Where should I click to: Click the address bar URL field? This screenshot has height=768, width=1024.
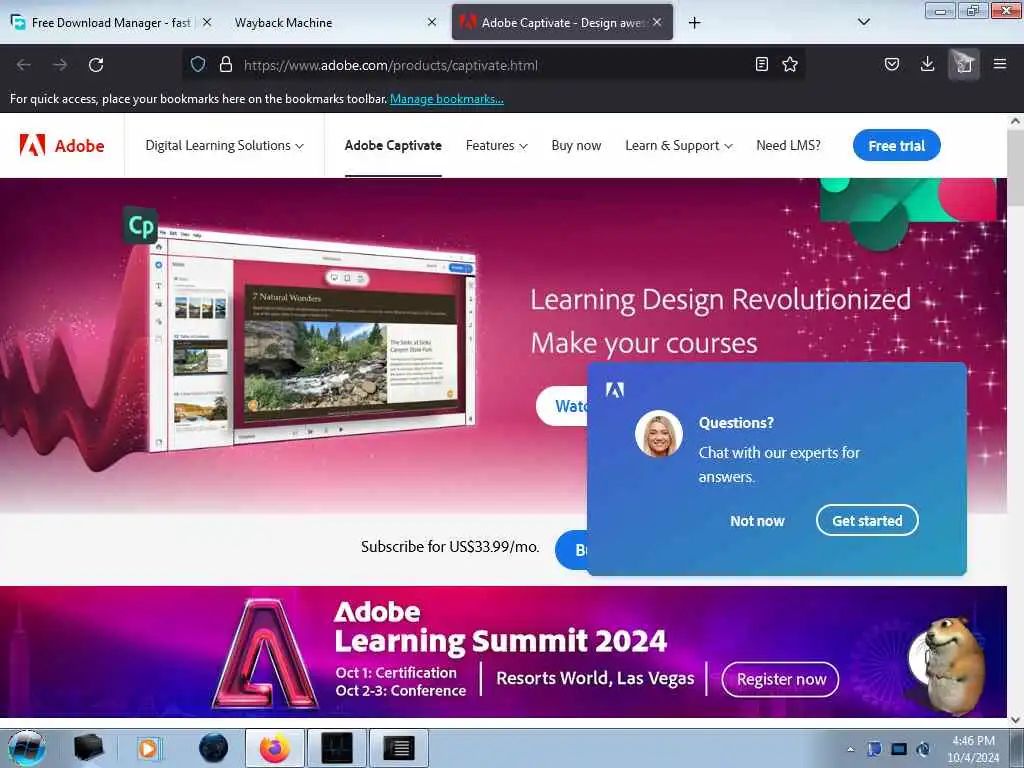click(x=493, y=65)
